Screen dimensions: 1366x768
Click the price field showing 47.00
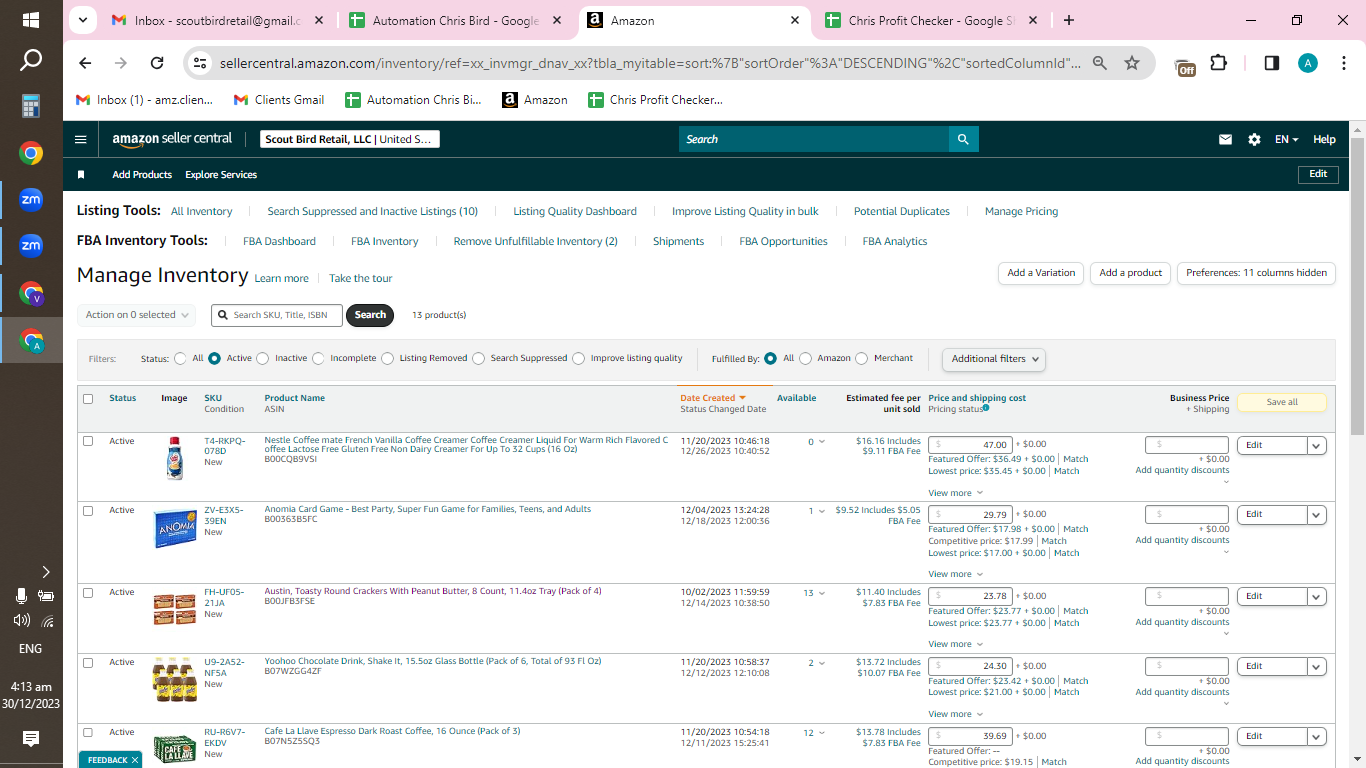point(970,445)
